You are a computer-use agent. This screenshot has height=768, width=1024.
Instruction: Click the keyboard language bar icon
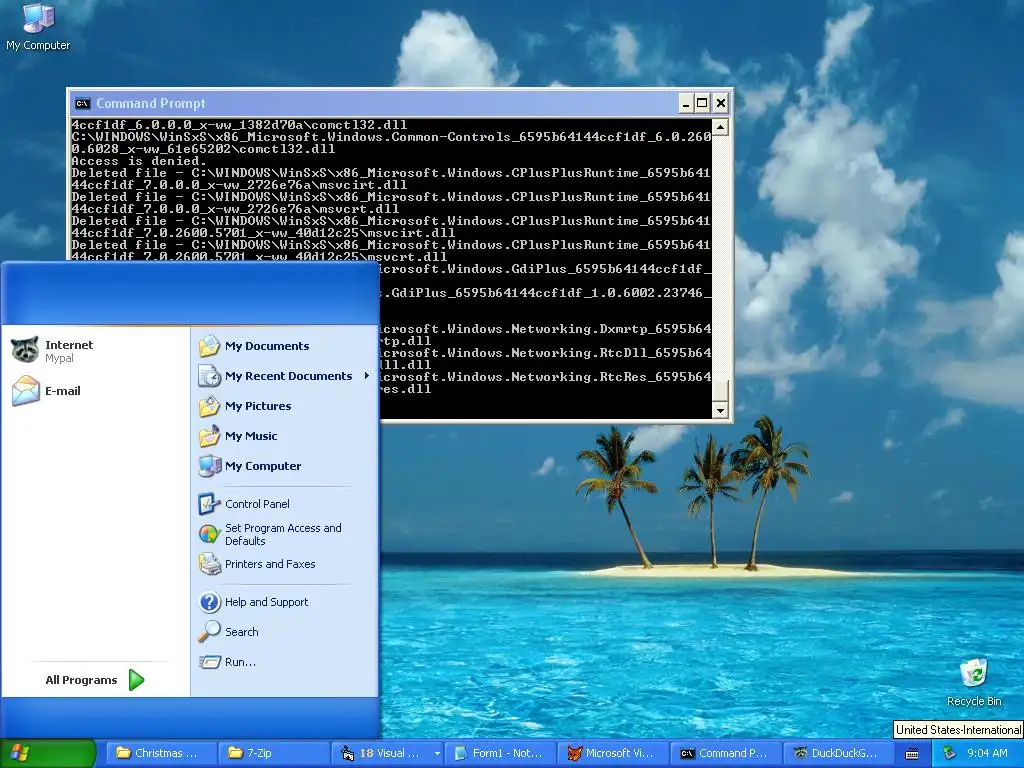coord(912,754)
